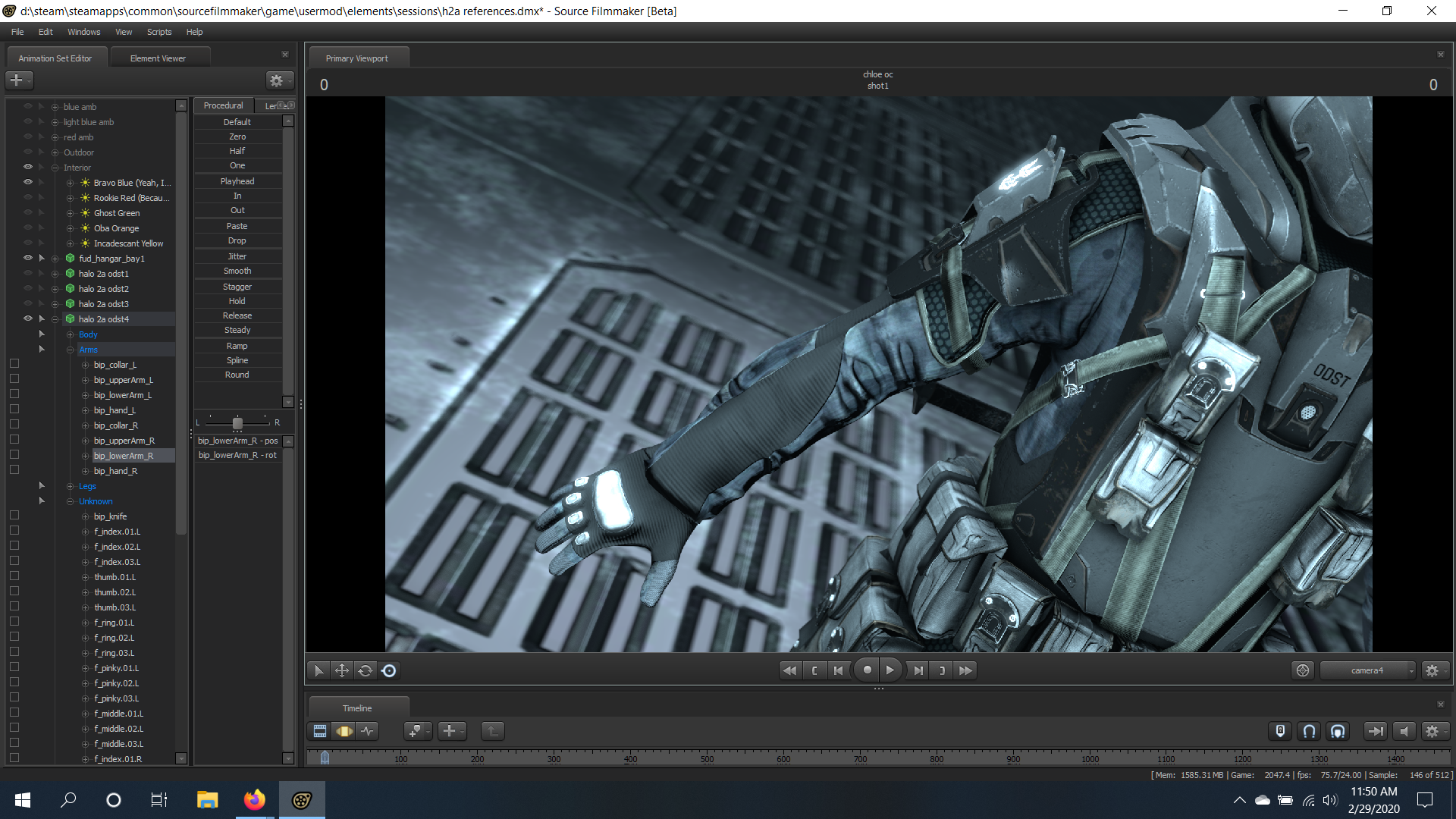Start playback with the play button

pos(890,670)
